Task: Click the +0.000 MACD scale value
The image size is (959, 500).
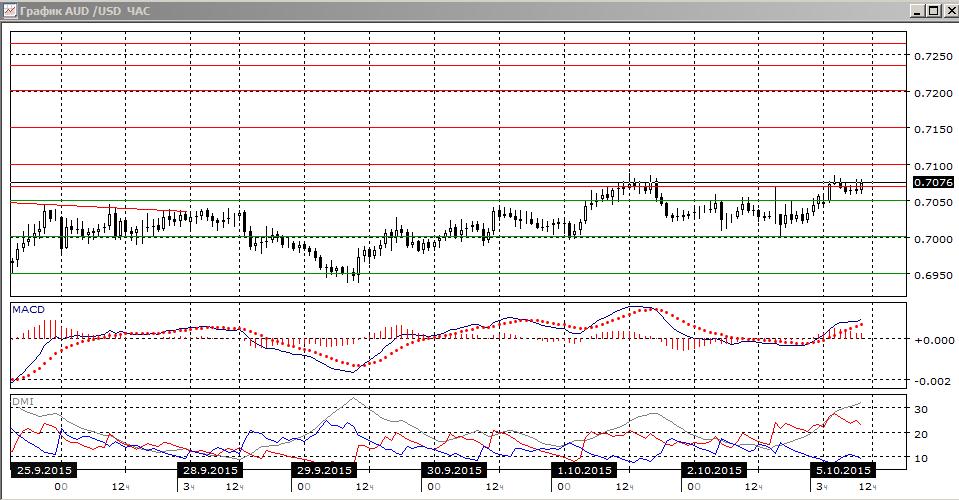Action: click(x=933, y=340)
